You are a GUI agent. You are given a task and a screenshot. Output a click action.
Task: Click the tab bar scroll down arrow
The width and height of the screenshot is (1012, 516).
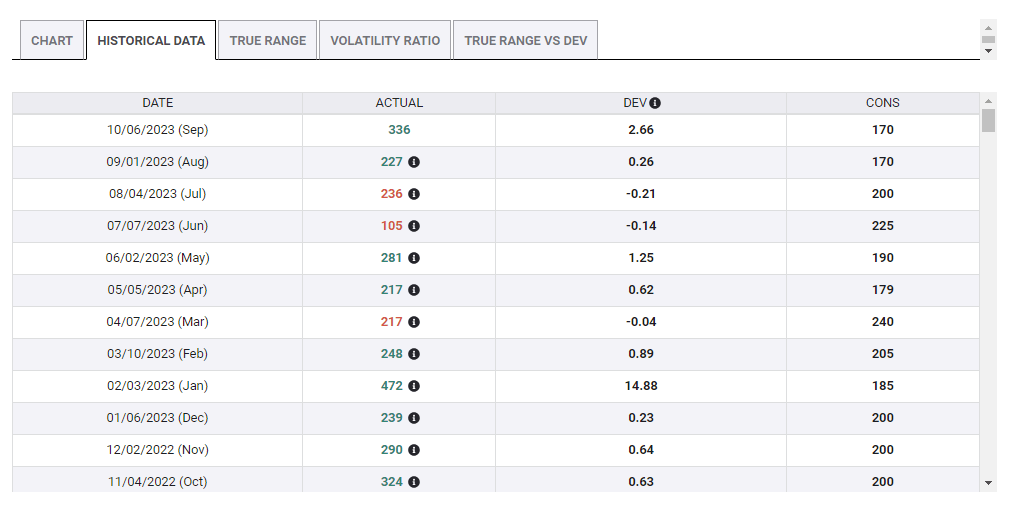[x=989, y=51]
